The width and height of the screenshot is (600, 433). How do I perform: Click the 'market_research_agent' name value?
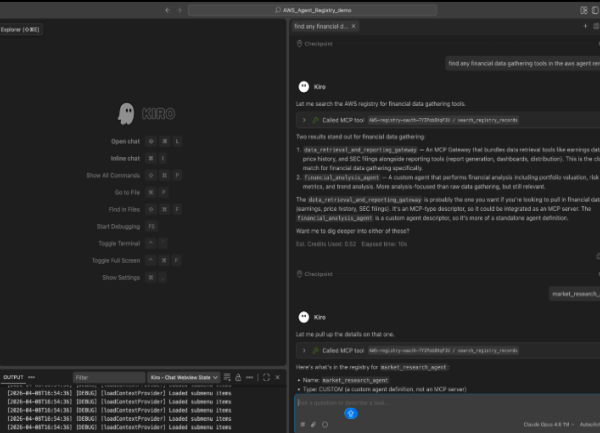(355, 380)
